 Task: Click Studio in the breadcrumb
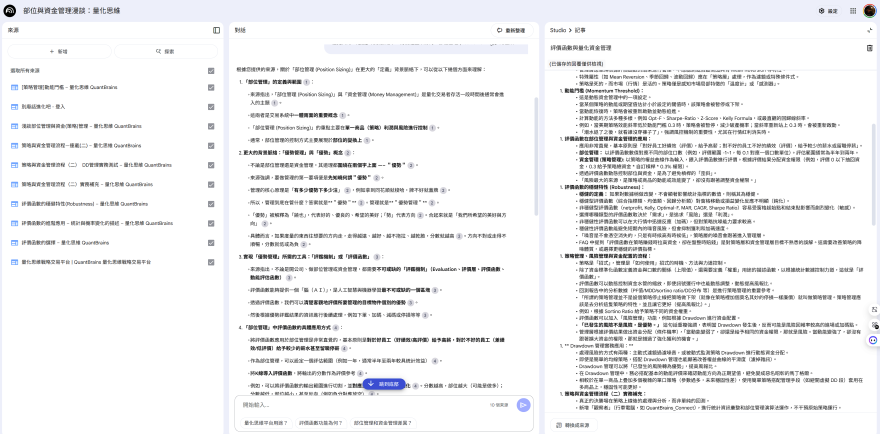[559, 31]
